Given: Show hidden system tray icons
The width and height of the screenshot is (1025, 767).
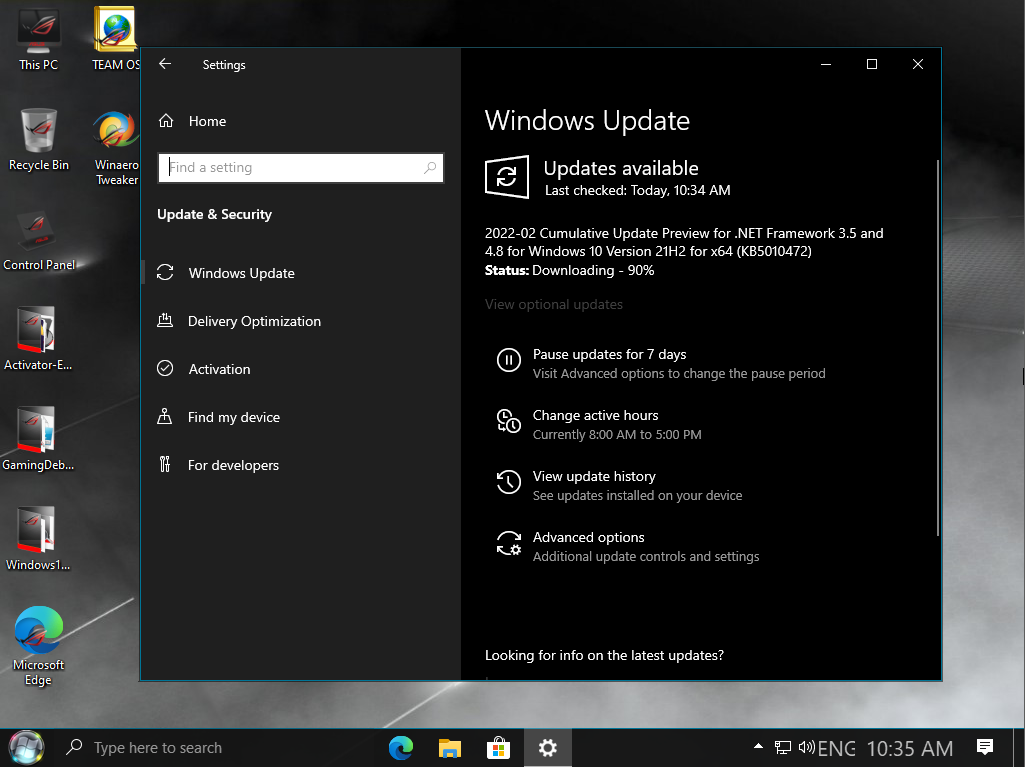Looking at the screenshot, I should pos(758,746).
